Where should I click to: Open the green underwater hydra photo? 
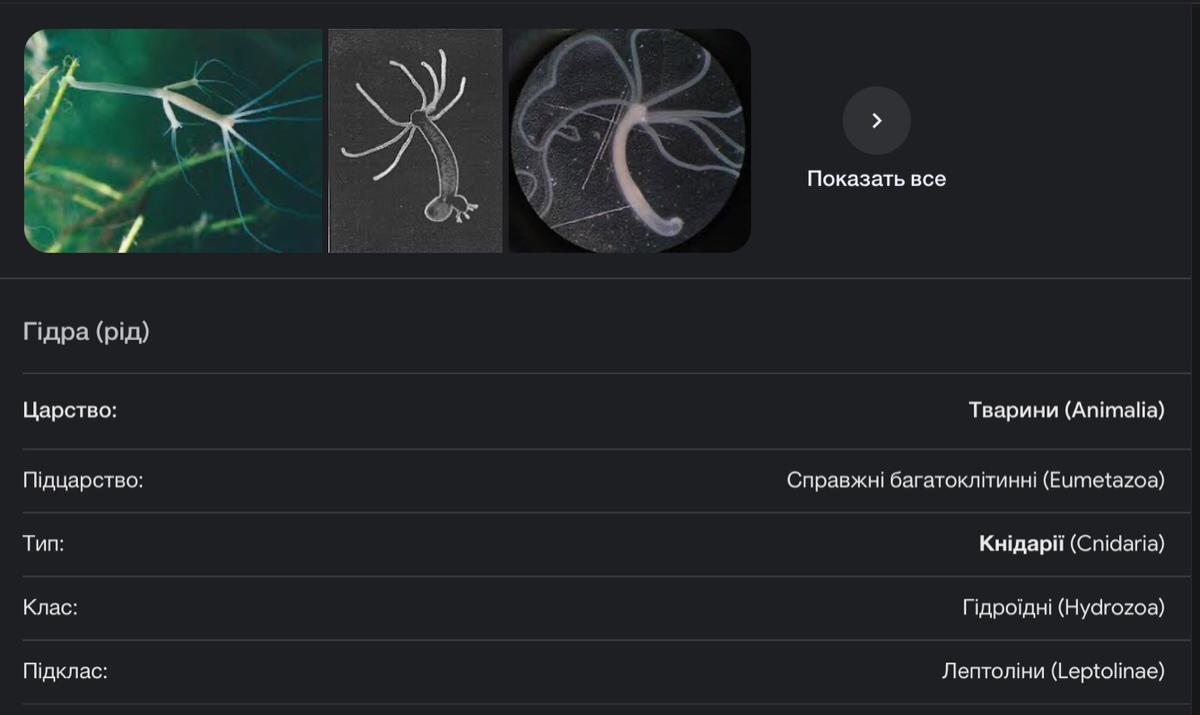(173, 140)
